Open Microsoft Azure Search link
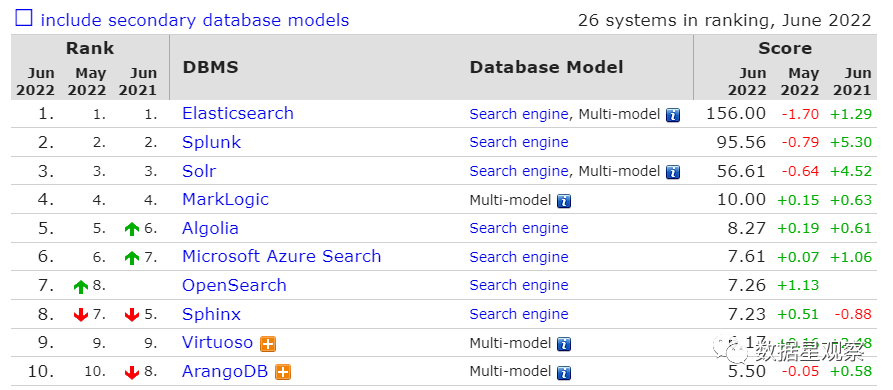The height and width of the screenshot is (390, 893). (x=281, y=257)
